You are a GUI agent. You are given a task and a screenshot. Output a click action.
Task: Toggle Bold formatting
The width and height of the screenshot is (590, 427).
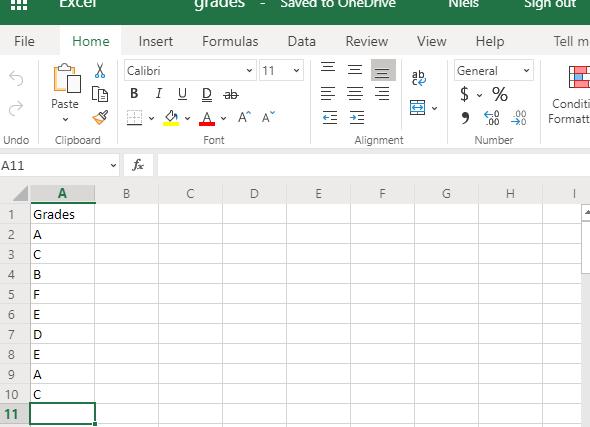[134, 93]
